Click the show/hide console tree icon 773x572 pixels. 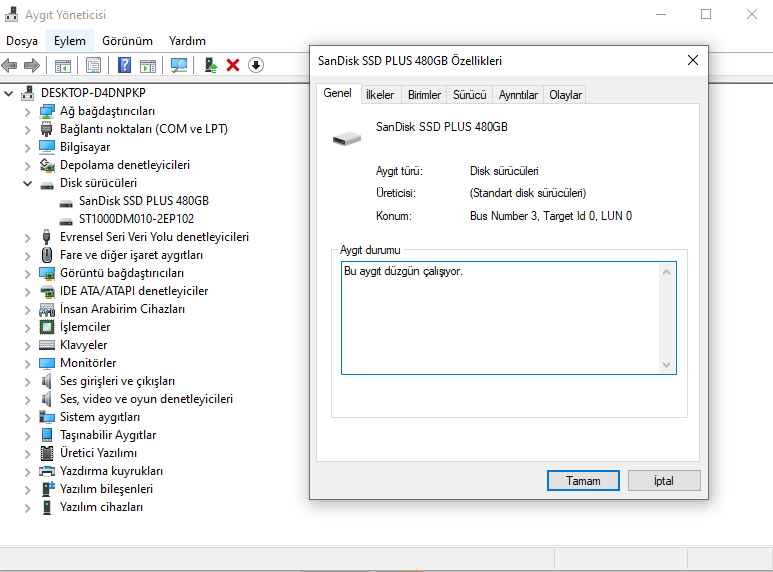[63, 65]
